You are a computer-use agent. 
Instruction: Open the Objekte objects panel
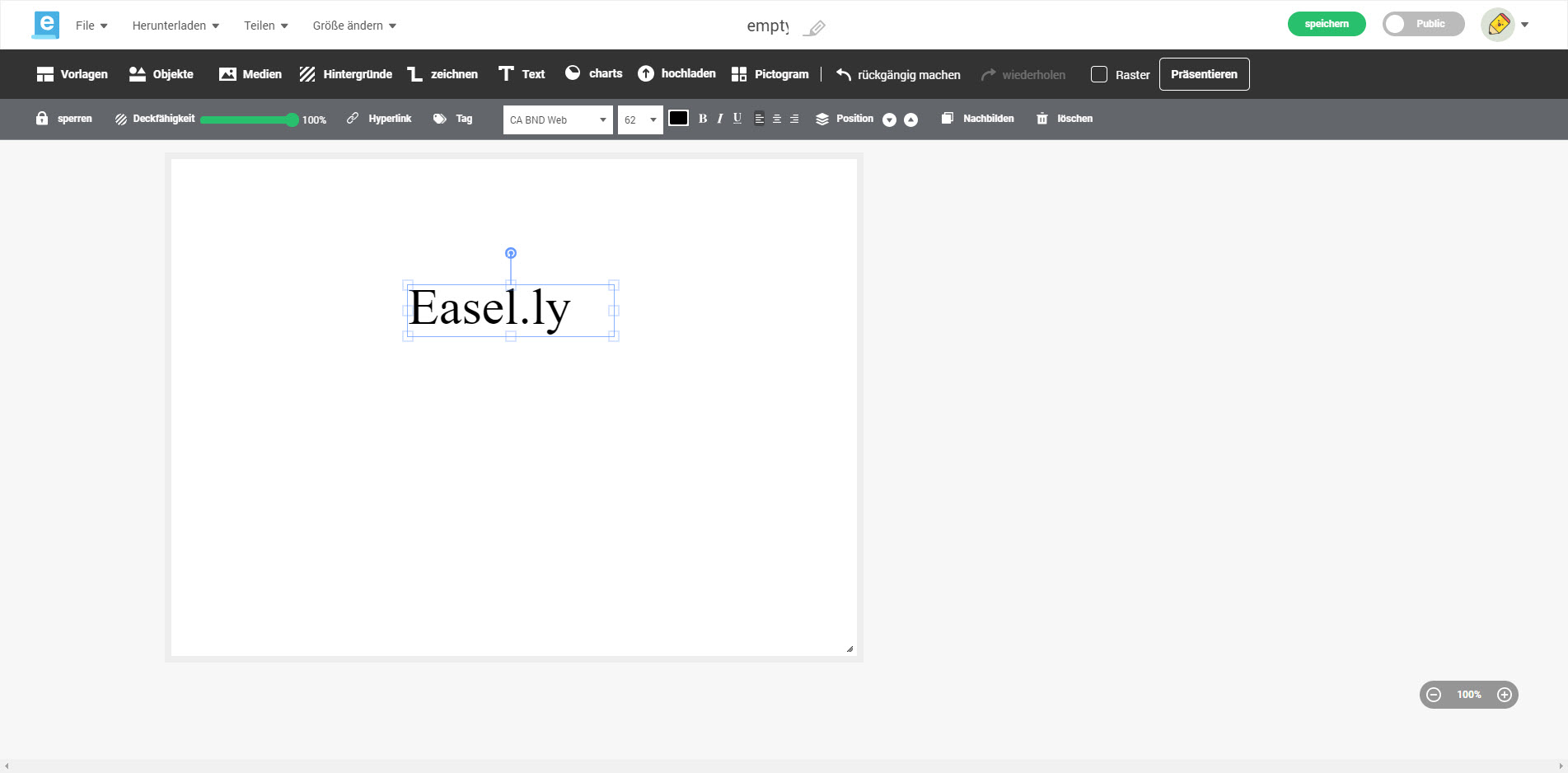click(x=161, y=74)
